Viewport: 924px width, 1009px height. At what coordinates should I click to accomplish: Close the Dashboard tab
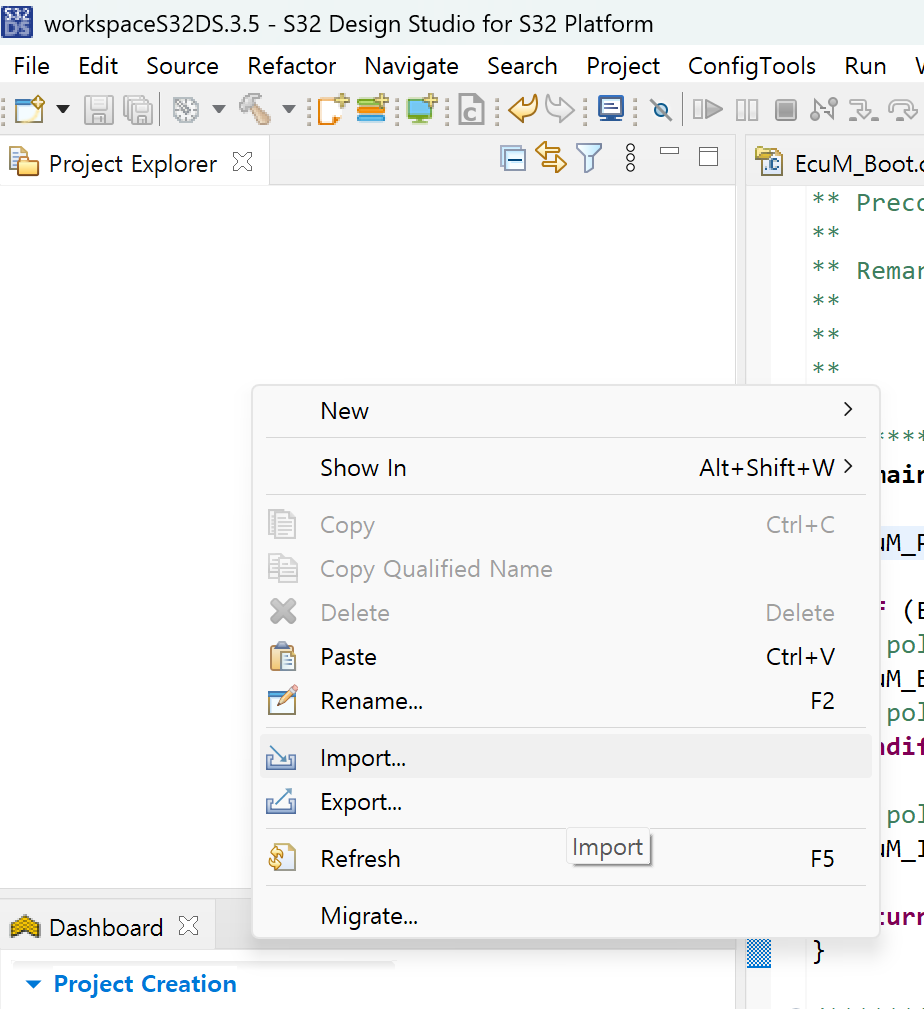(189, 926)
